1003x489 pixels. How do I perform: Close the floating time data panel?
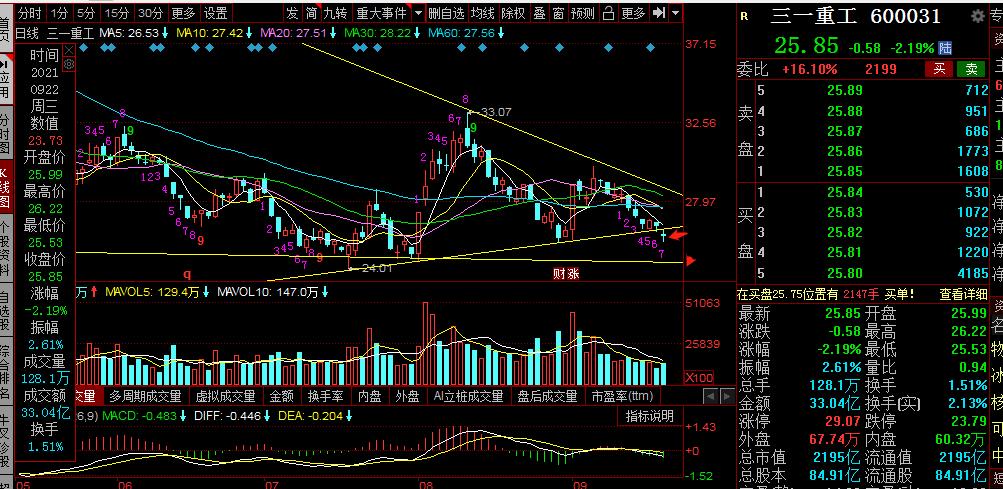pos(69,50)
